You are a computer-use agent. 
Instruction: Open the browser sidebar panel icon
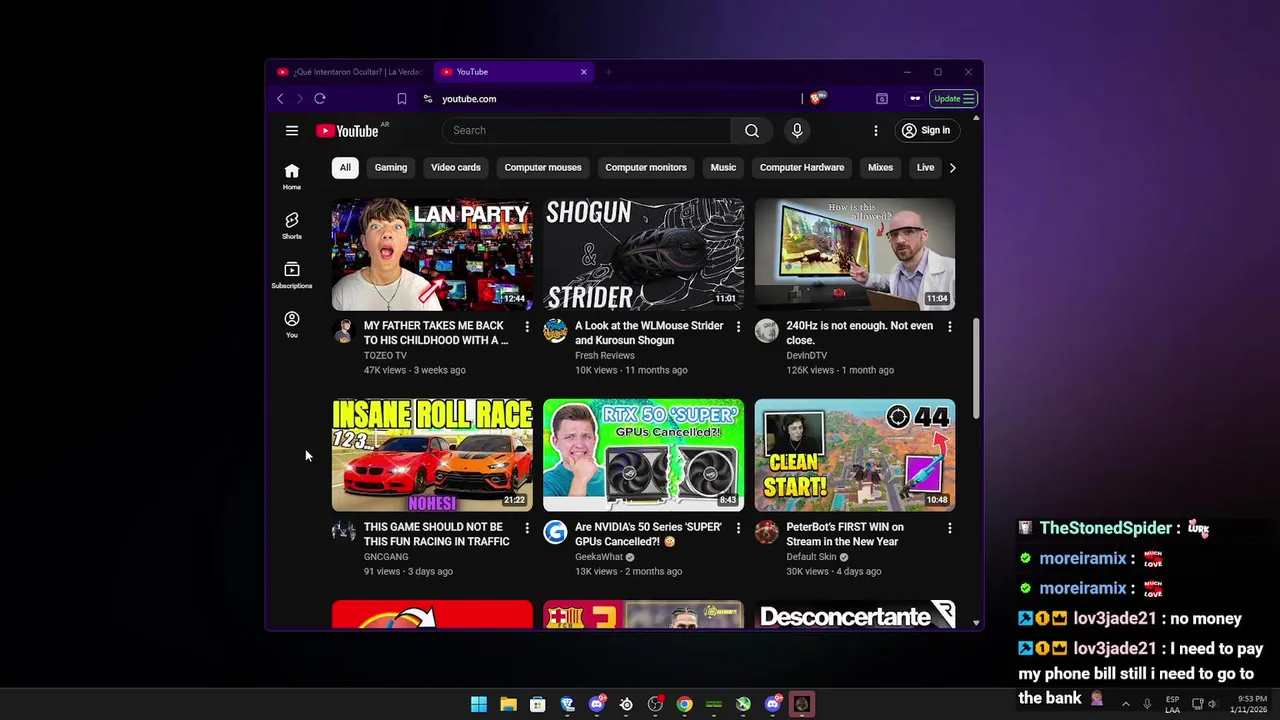pyautogui.click(x=882, y=99)
